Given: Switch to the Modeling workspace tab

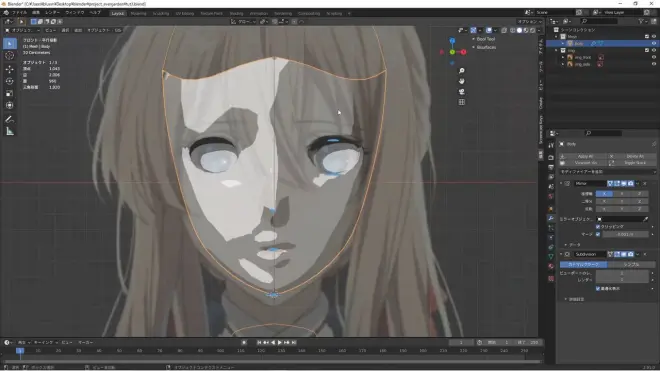Looking at the screenshot, I should 138,13.
